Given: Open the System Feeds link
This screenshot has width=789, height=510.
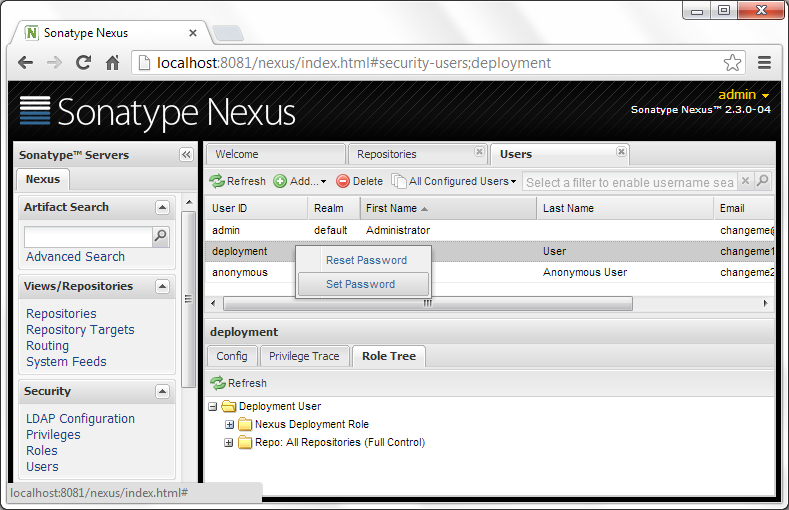Looking at the screenshot, I should pyautogui.click(x=66, y=362).
